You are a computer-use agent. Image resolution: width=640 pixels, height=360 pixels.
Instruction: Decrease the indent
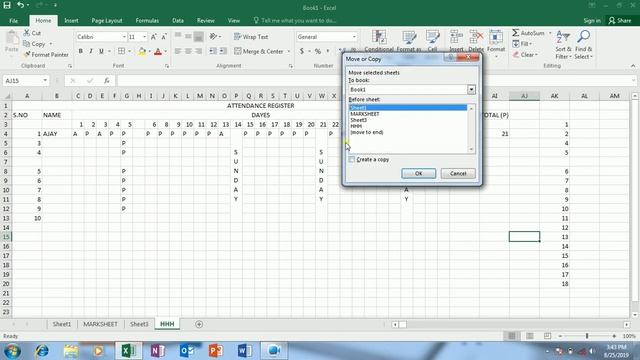click(x=213, y=51)
